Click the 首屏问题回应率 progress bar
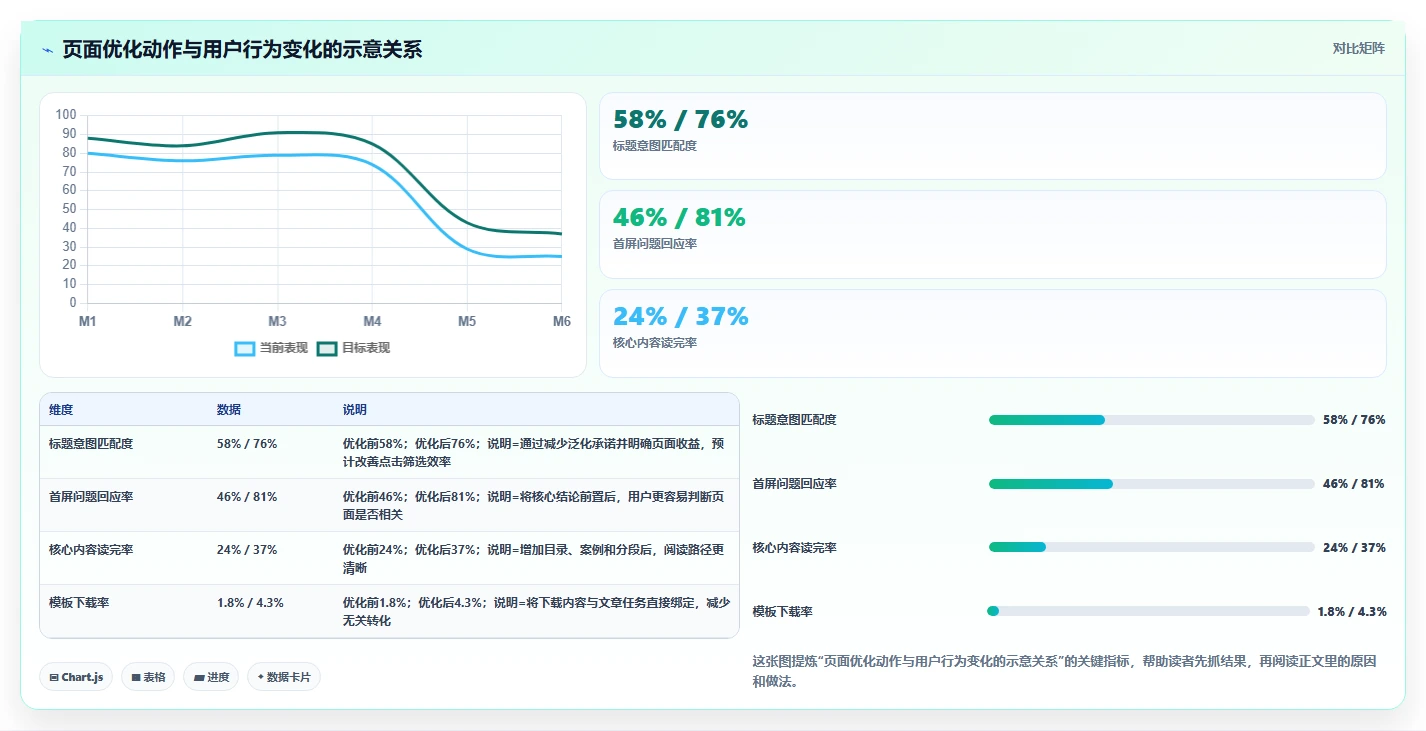Screen dimensions: 1426x731 (x=1151, y=484)
